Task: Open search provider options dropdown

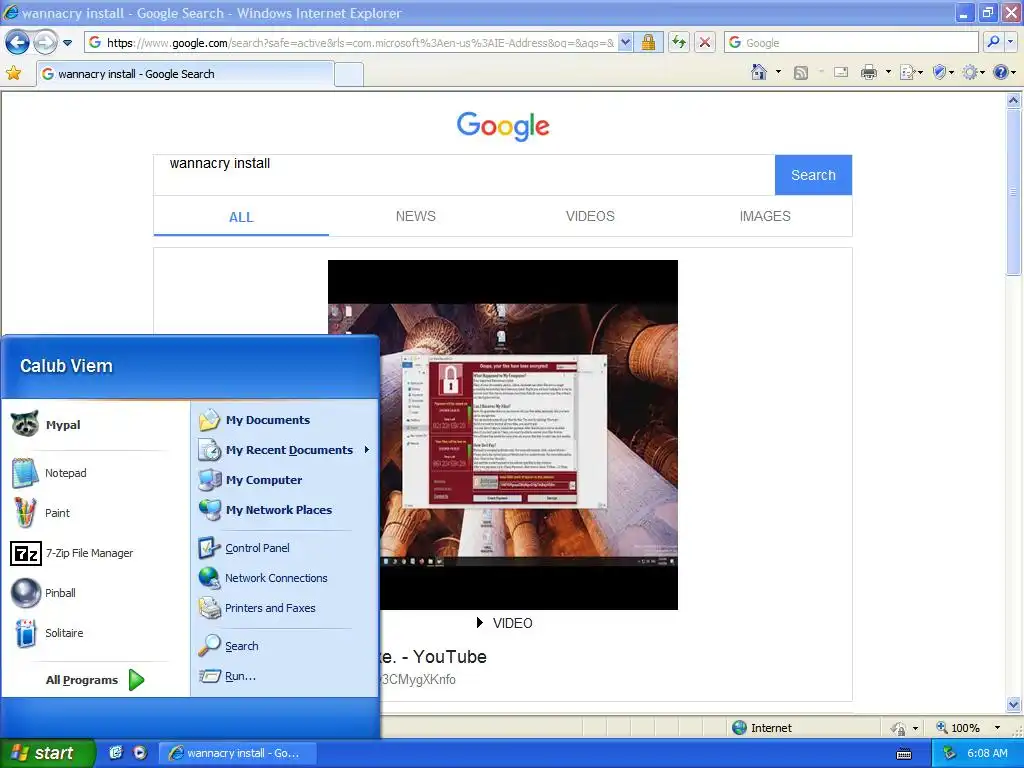Action: [x=1011, y=42]
